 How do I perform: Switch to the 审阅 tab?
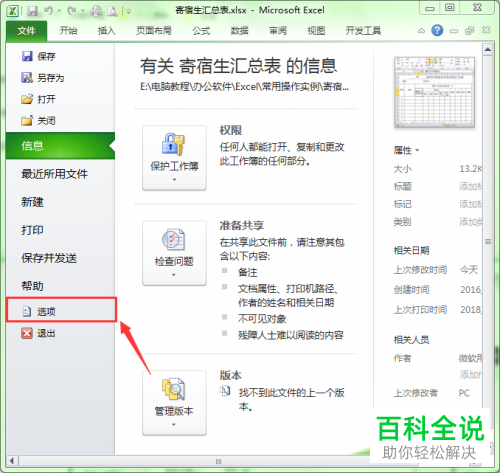click(x=278, y=31)
